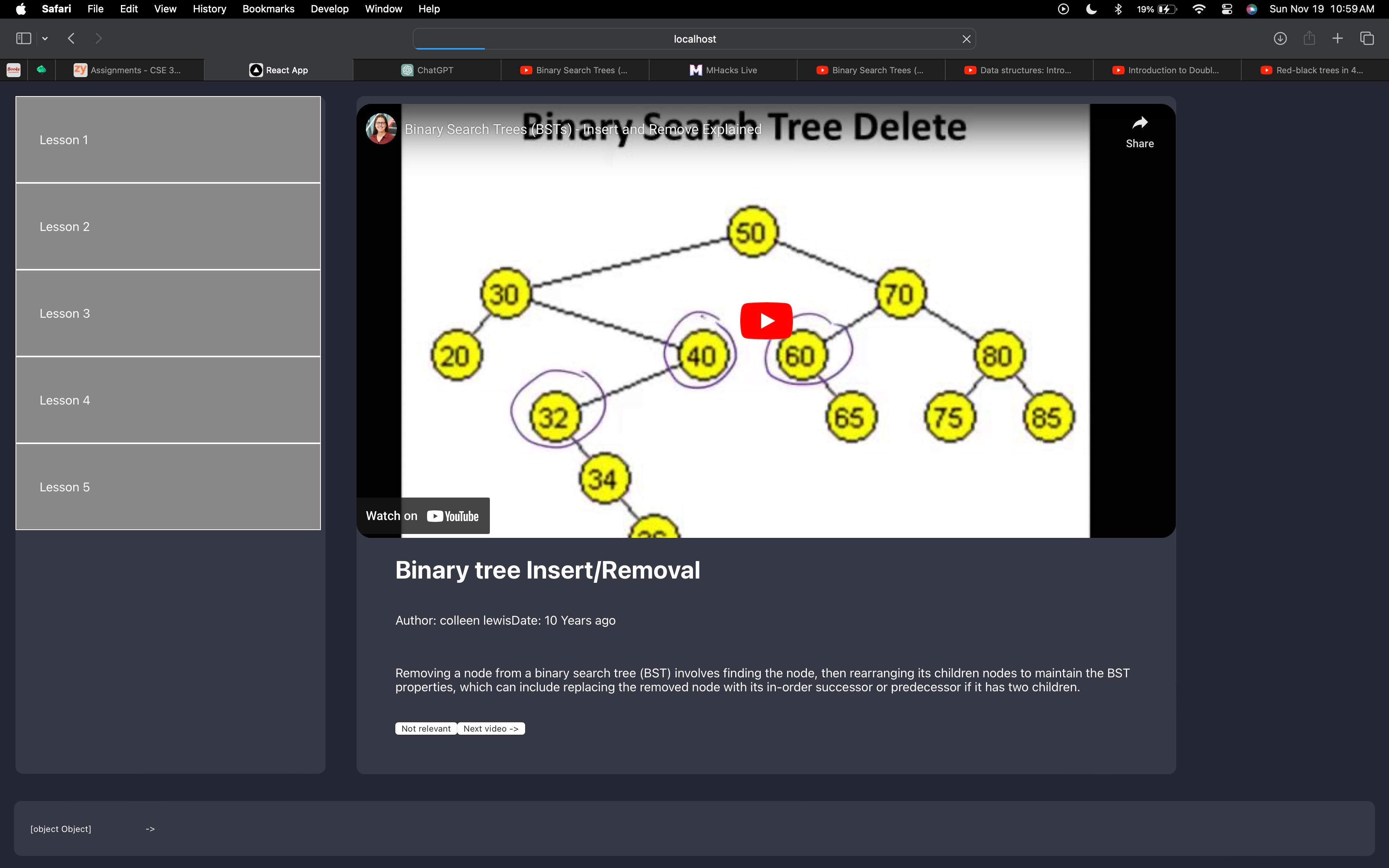Toggle Focus moon icon in menu bar
This screenshot has height=868, width=1389.
pos(1091,9)
